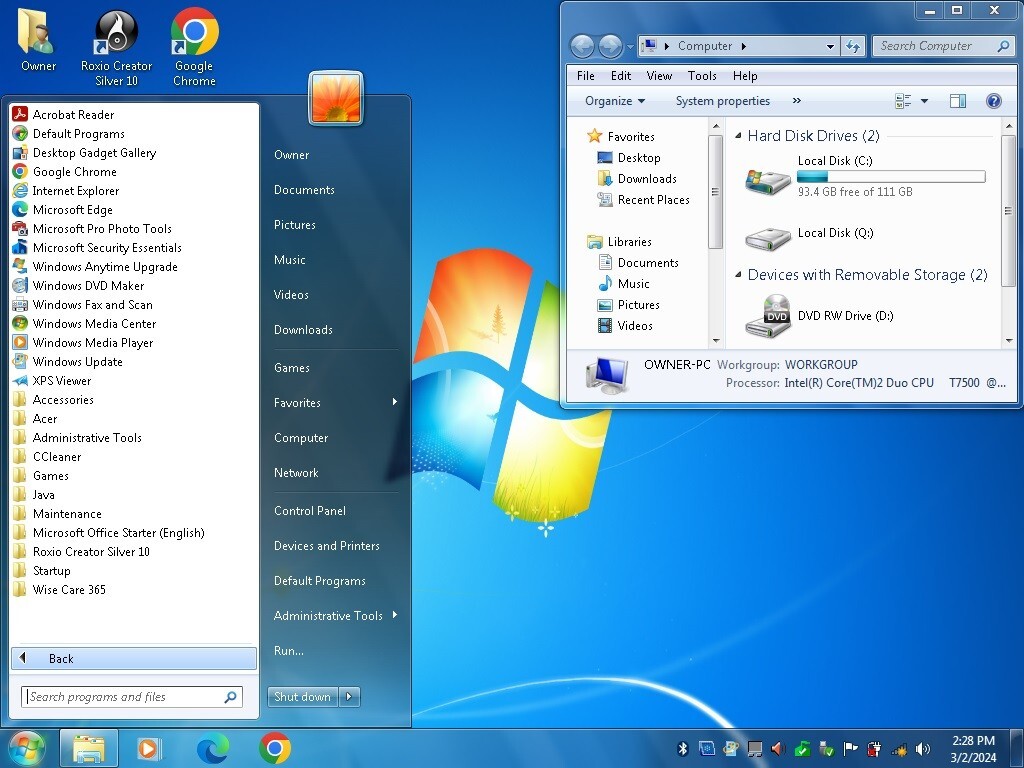Open XPS Viewer
Viewport: 1024px width, 768px height.
pos(52,380)
